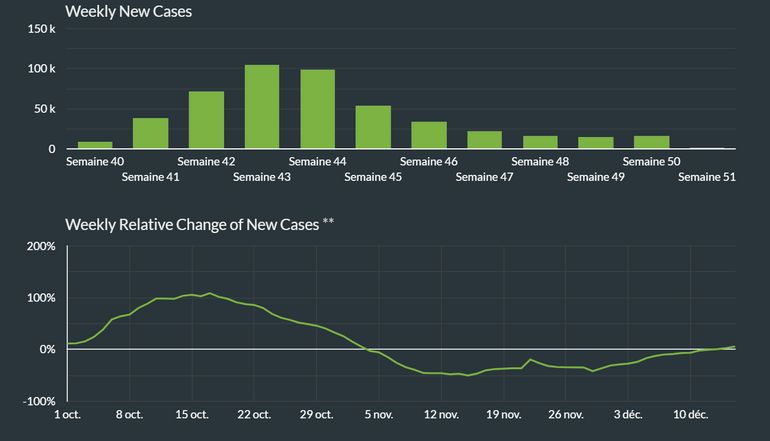
Task: Select the 5 nov. axis label
Action: click(380, 414)
